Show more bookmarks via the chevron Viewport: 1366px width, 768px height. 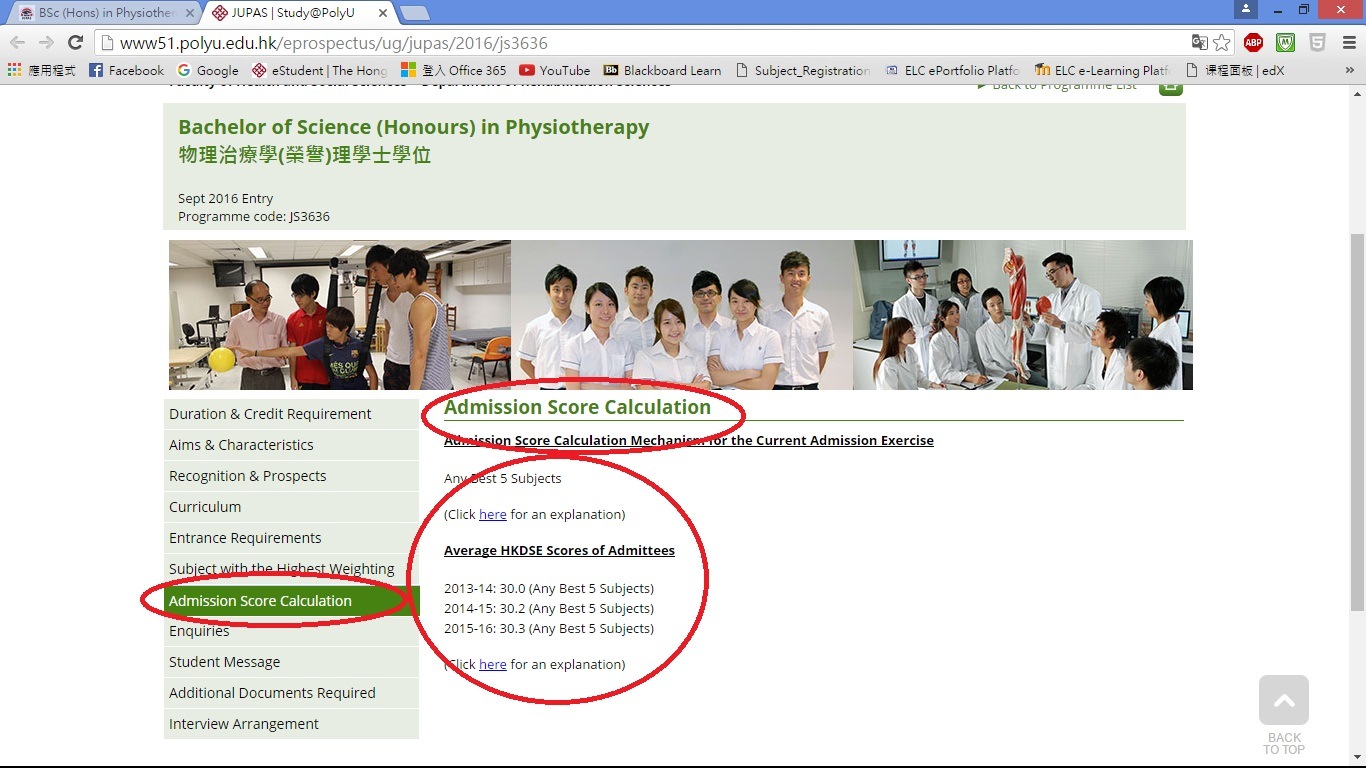coord(1349,70)
